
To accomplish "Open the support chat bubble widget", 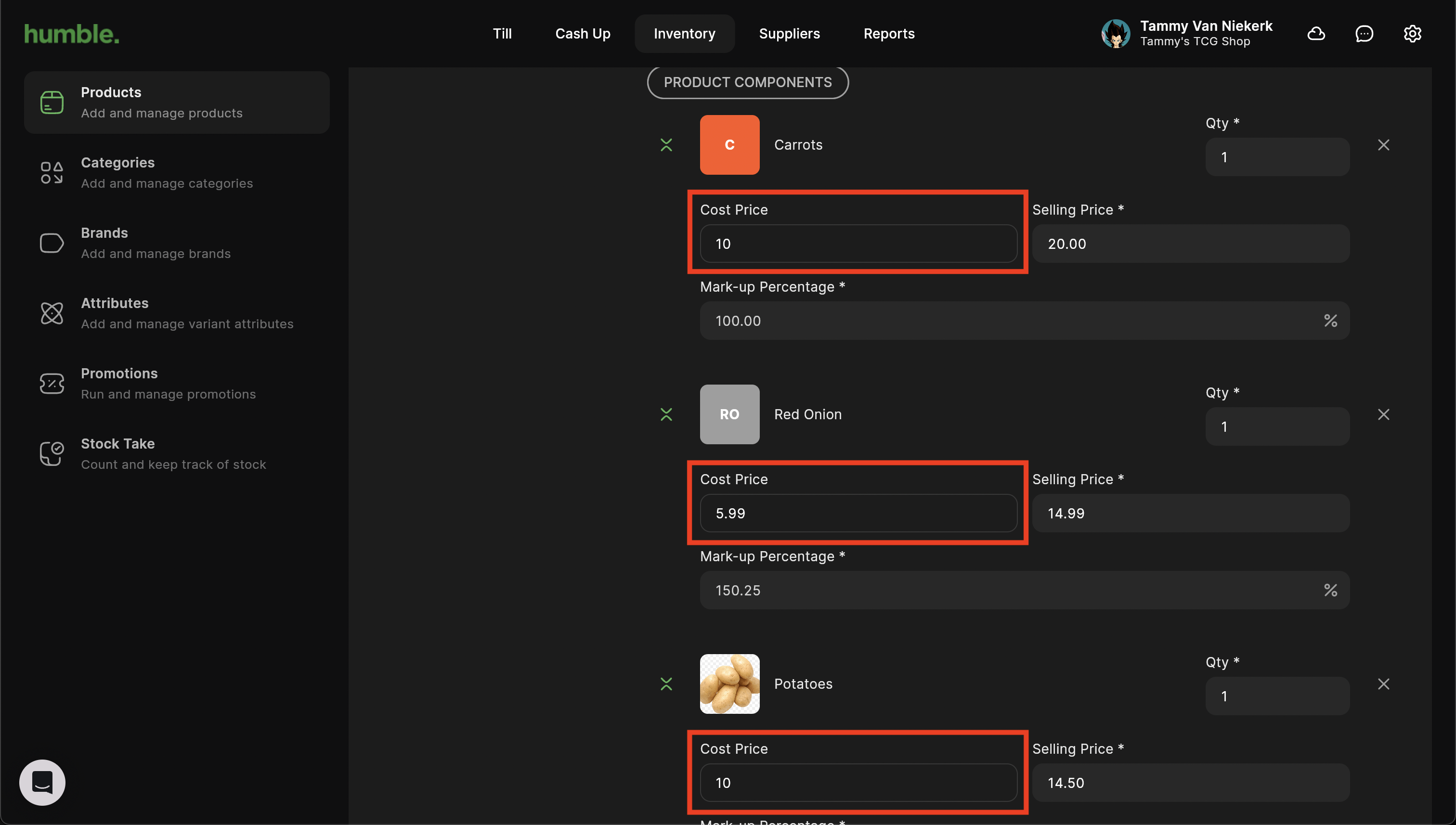I will [42, 783].
